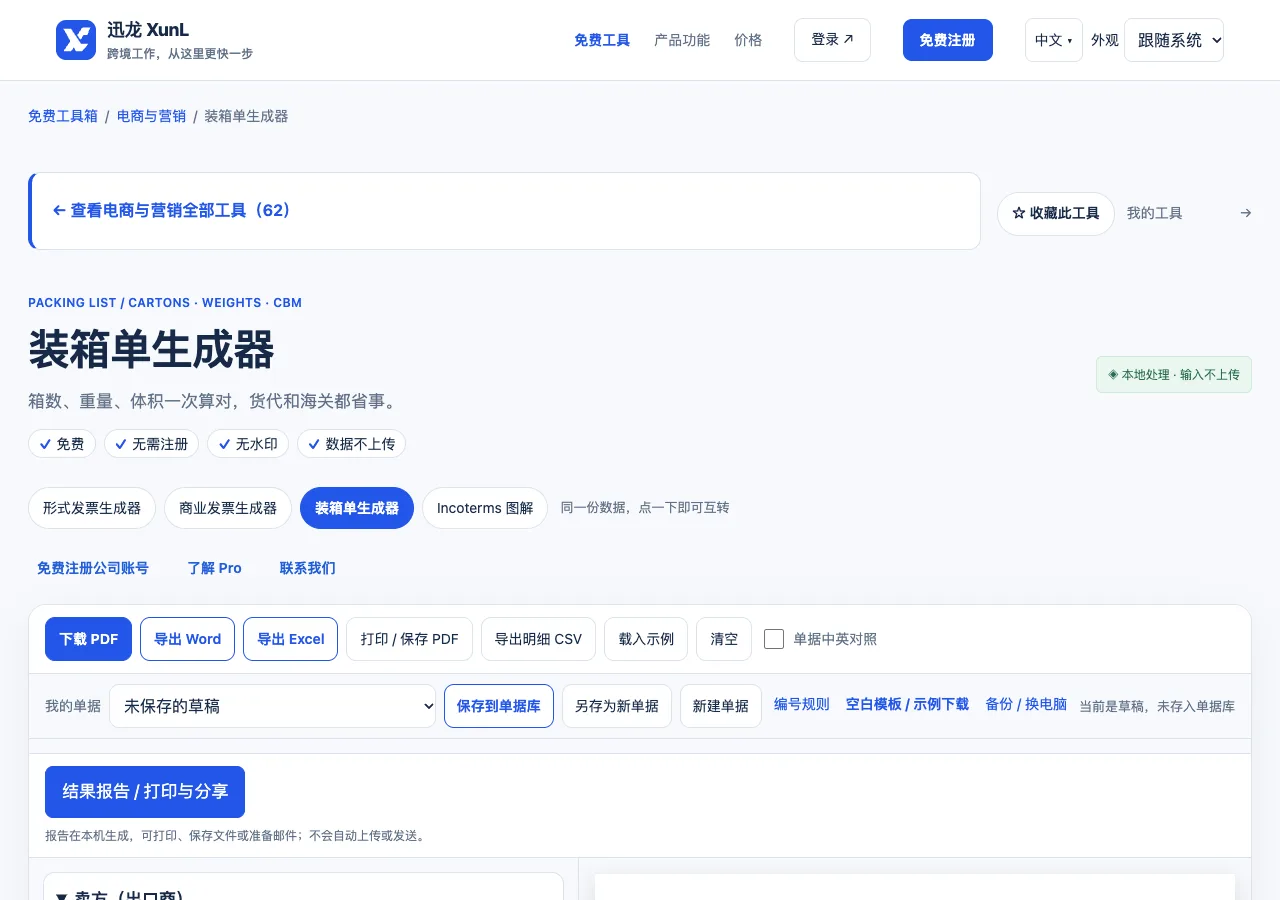Open the 空白模板 / 示例下载 link

click(907, 704)
